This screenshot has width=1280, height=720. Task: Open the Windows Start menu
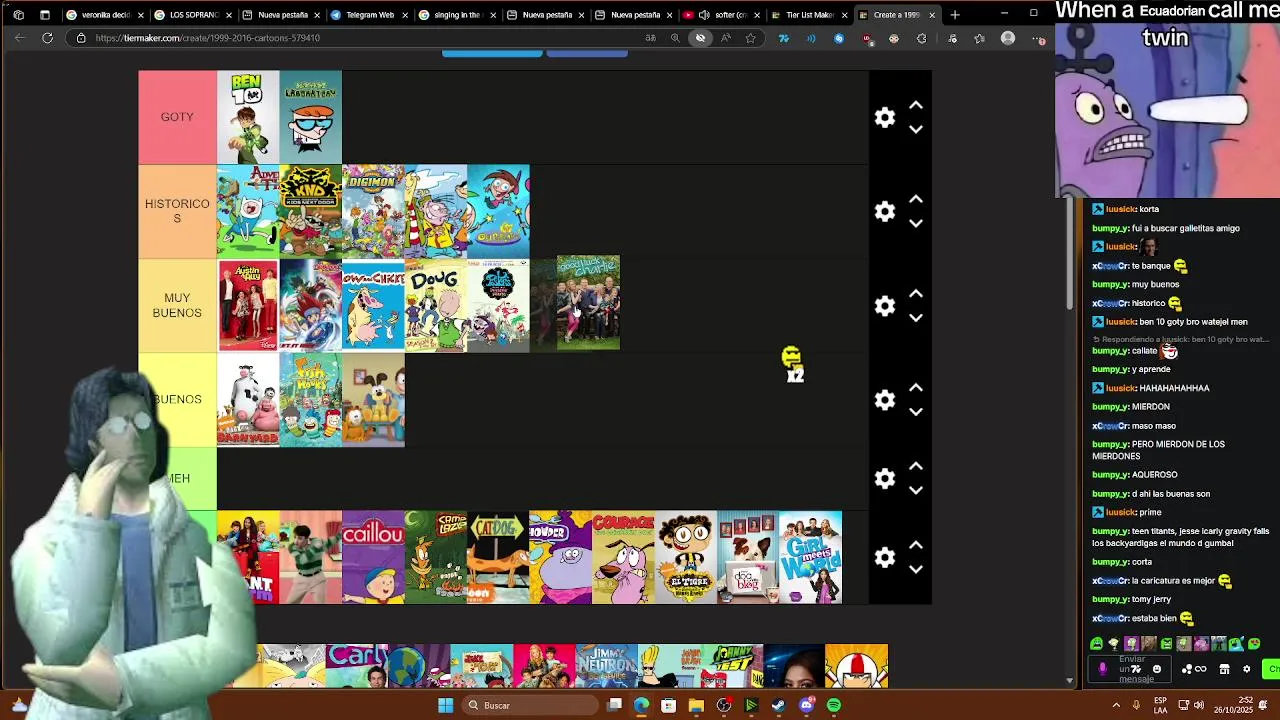pyautogui.click(x=445, y=705)
